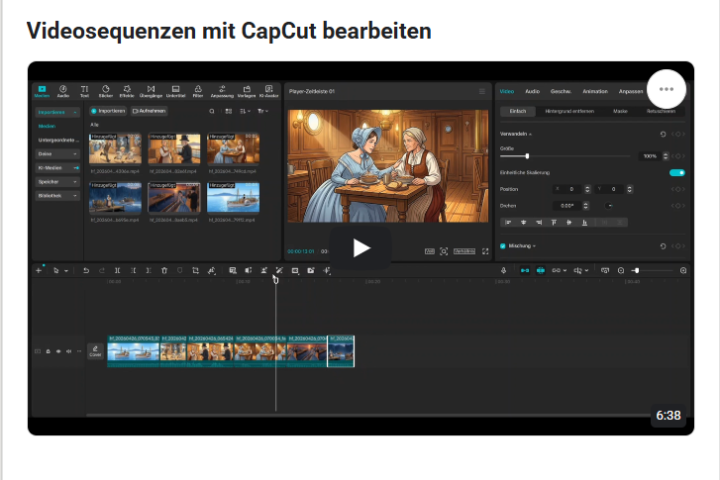Click the Größe slider handle
The width and height of the screenshot is (720, 480).
(x=527, y=156)
